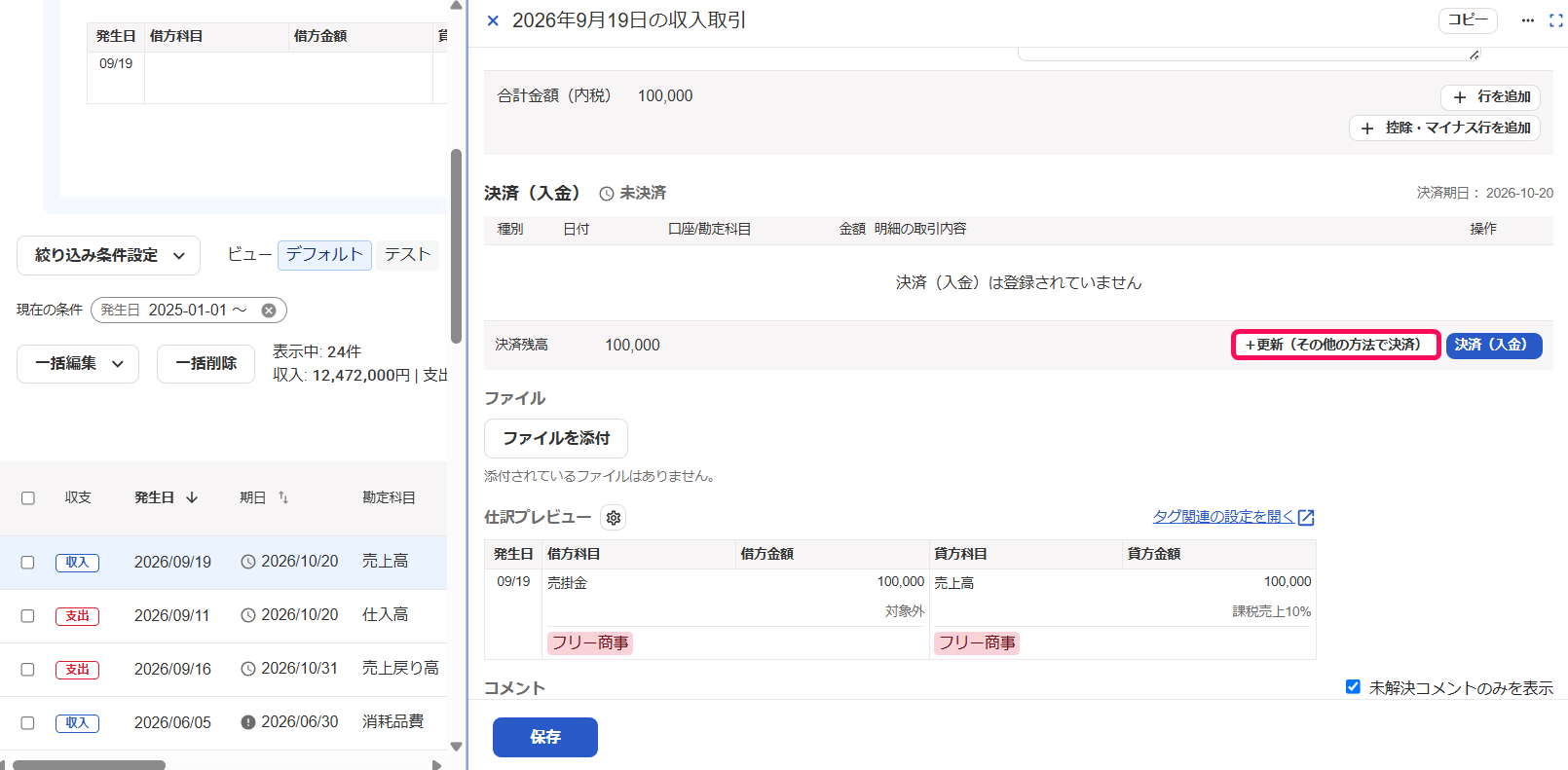Click plus icon on 控除・マイナス行を追加
Viewport: 1568px width, 770px height.
(x=1367, y=128)
